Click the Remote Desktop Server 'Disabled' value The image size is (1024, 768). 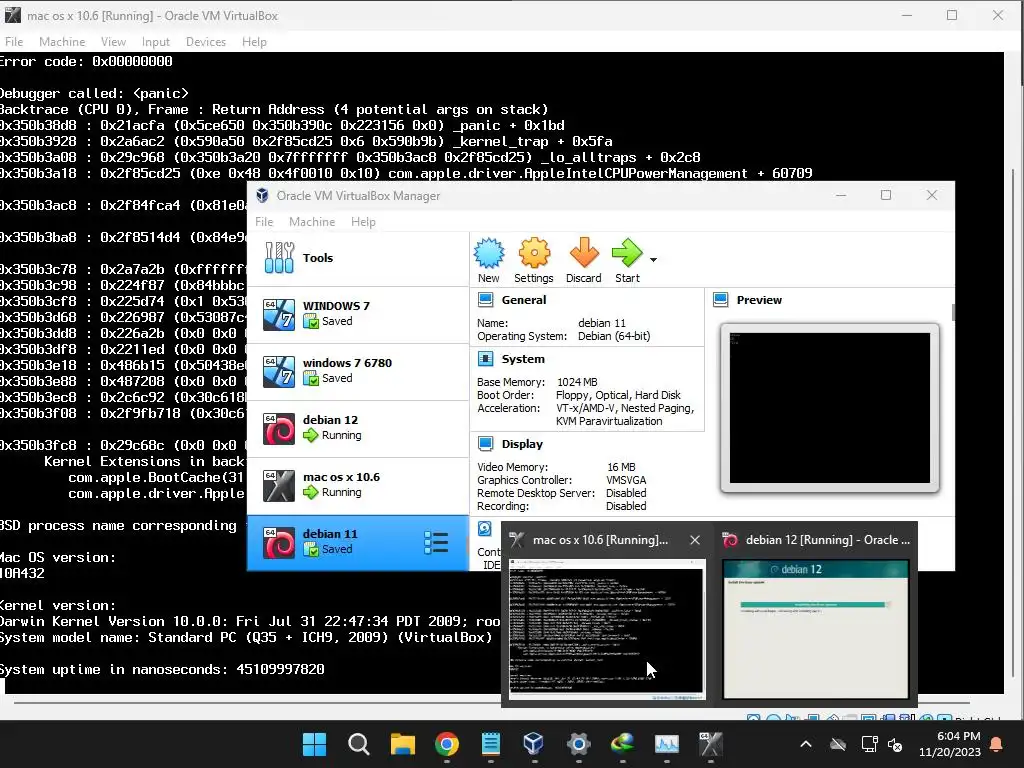(x=626, y=493)
